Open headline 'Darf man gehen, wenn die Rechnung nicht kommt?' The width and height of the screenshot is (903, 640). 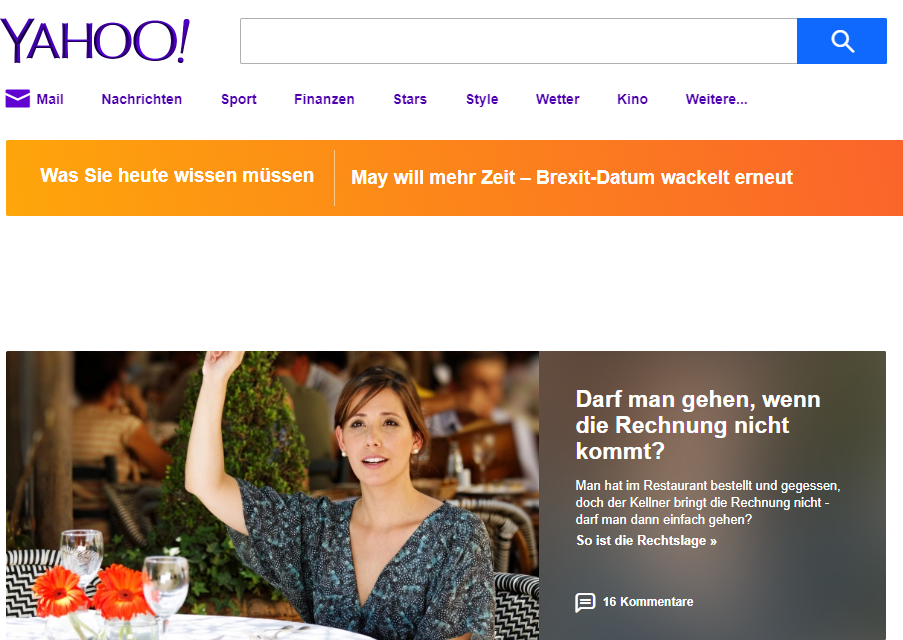tap(698, 425)
